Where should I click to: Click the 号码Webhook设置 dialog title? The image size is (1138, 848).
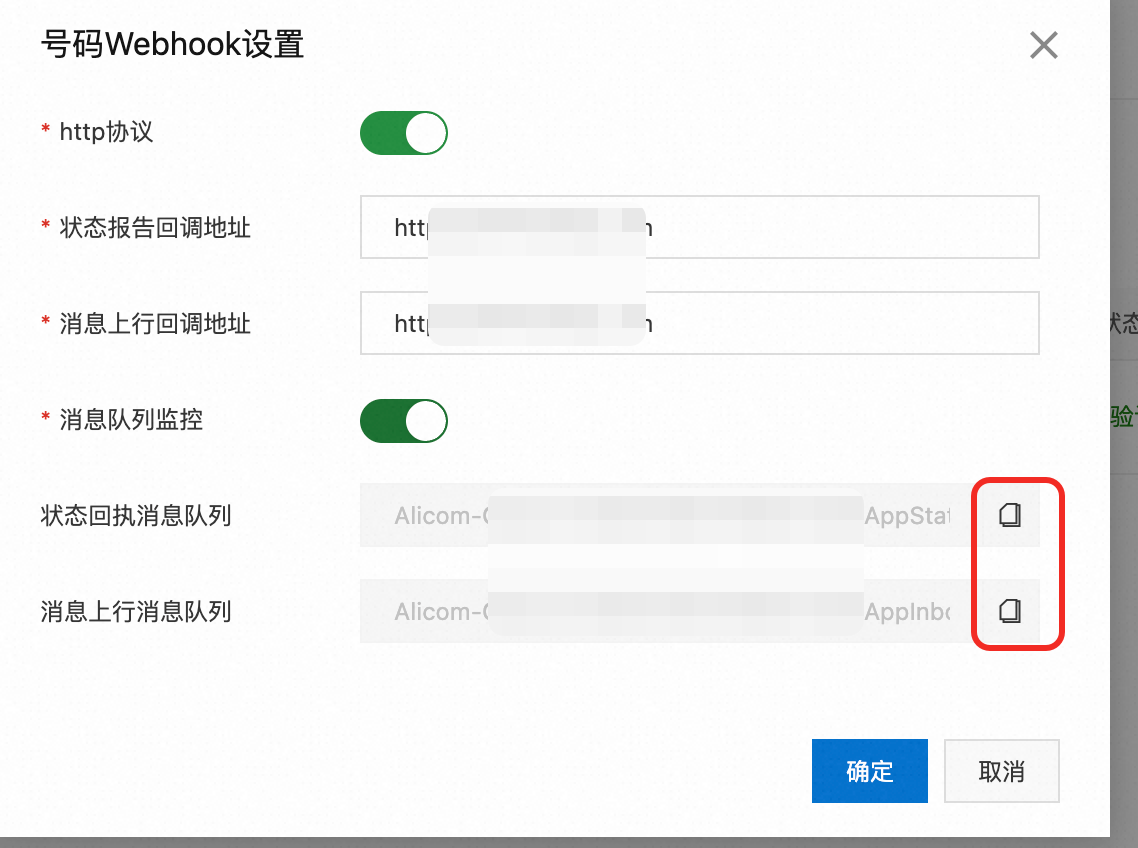[172, 45]
